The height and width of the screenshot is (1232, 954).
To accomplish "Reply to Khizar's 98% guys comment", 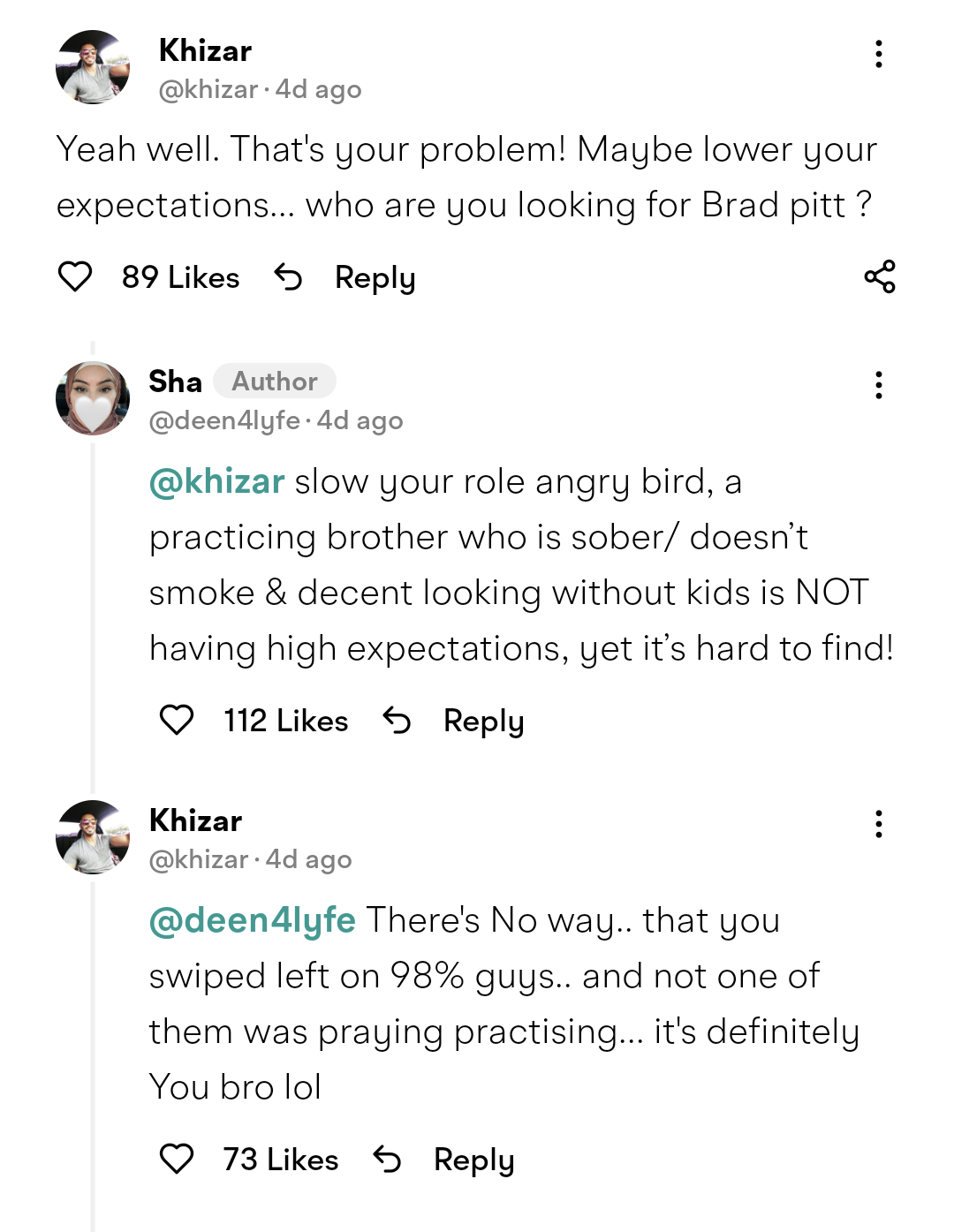I will coord(473,1160).
